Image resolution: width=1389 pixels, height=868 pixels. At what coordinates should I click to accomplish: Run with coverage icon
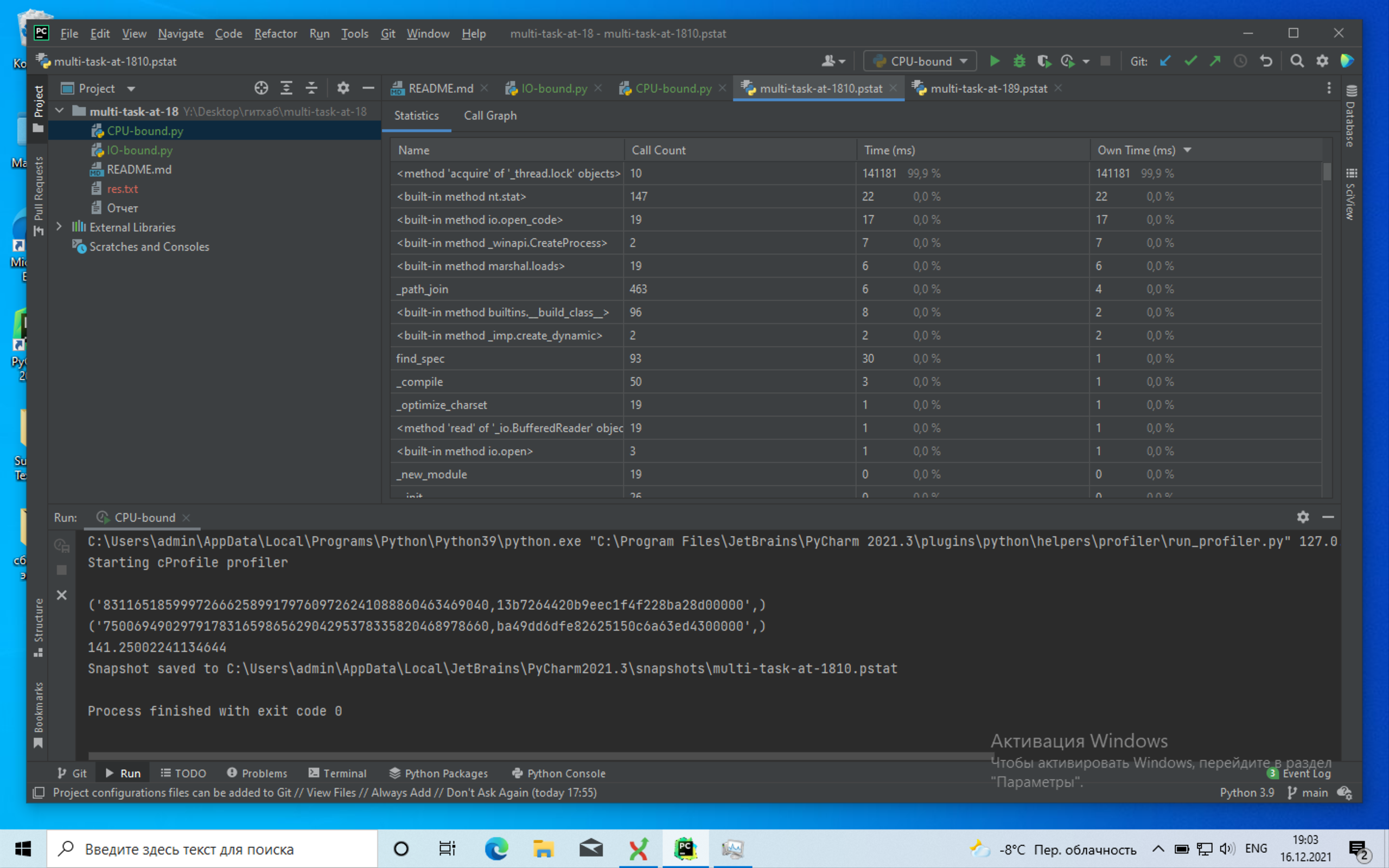coord(1043,61)
